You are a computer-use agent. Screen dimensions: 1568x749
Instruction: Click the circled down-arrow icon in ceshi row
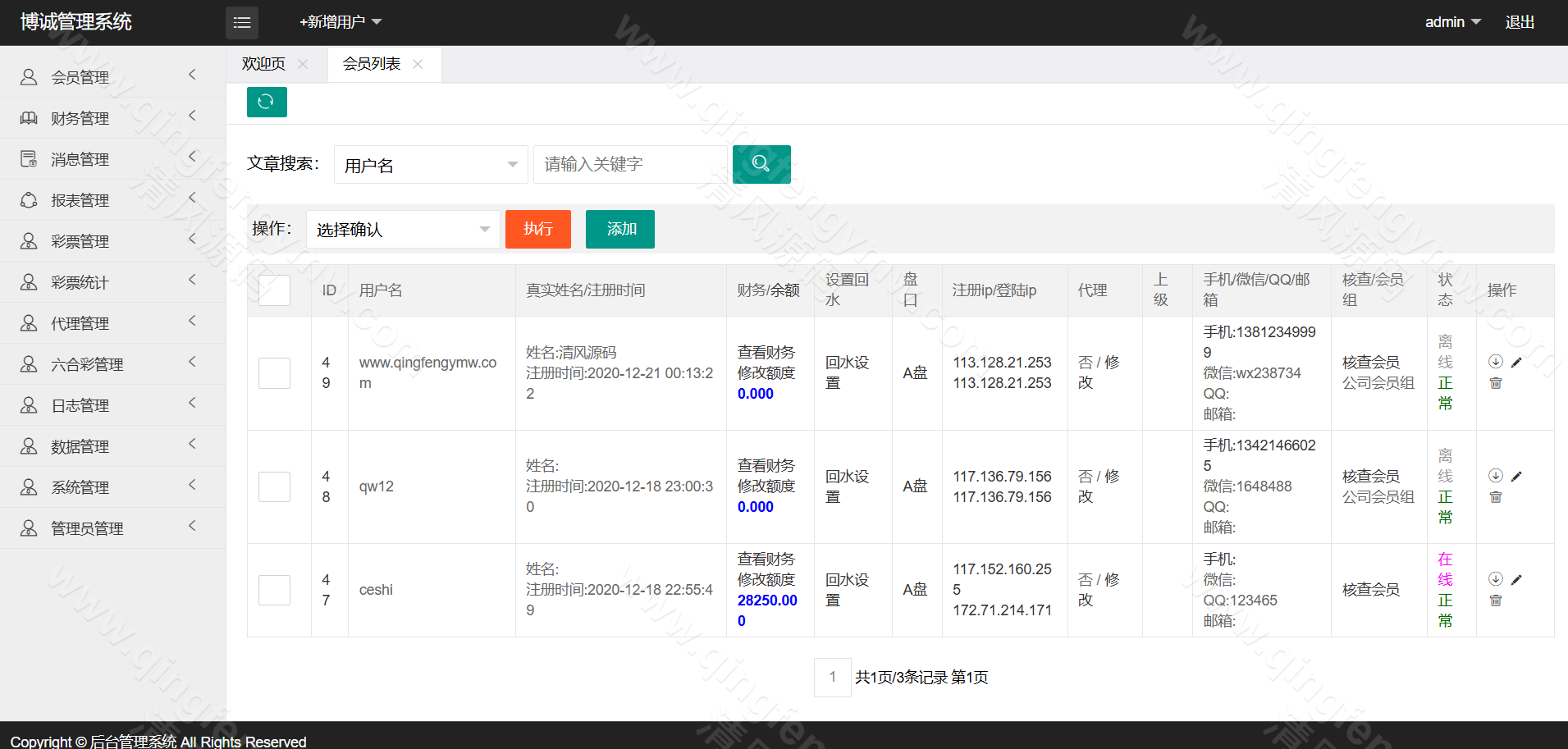1496,579
